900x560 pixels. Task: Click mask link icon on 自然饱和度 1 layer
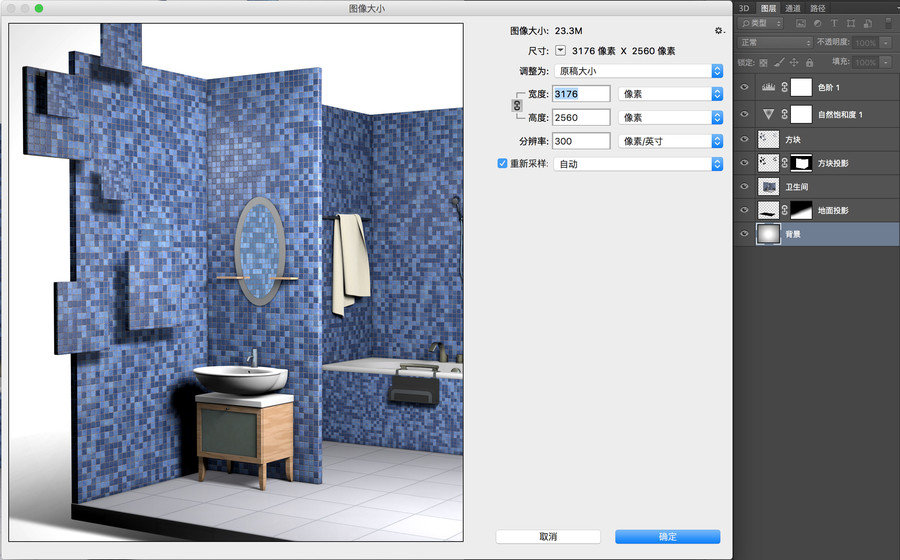coord(785,115)
